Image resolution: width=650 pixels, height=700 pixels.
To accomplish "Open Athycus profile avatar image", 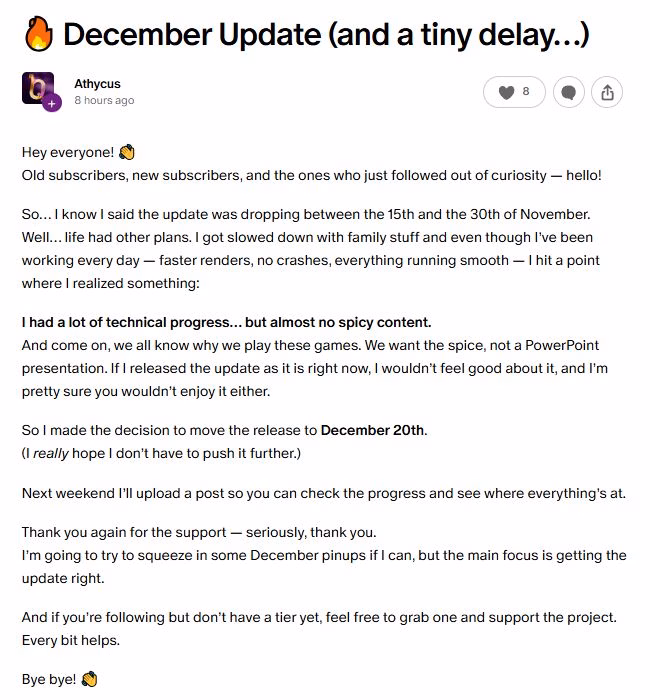I will (x=38, y=89).
